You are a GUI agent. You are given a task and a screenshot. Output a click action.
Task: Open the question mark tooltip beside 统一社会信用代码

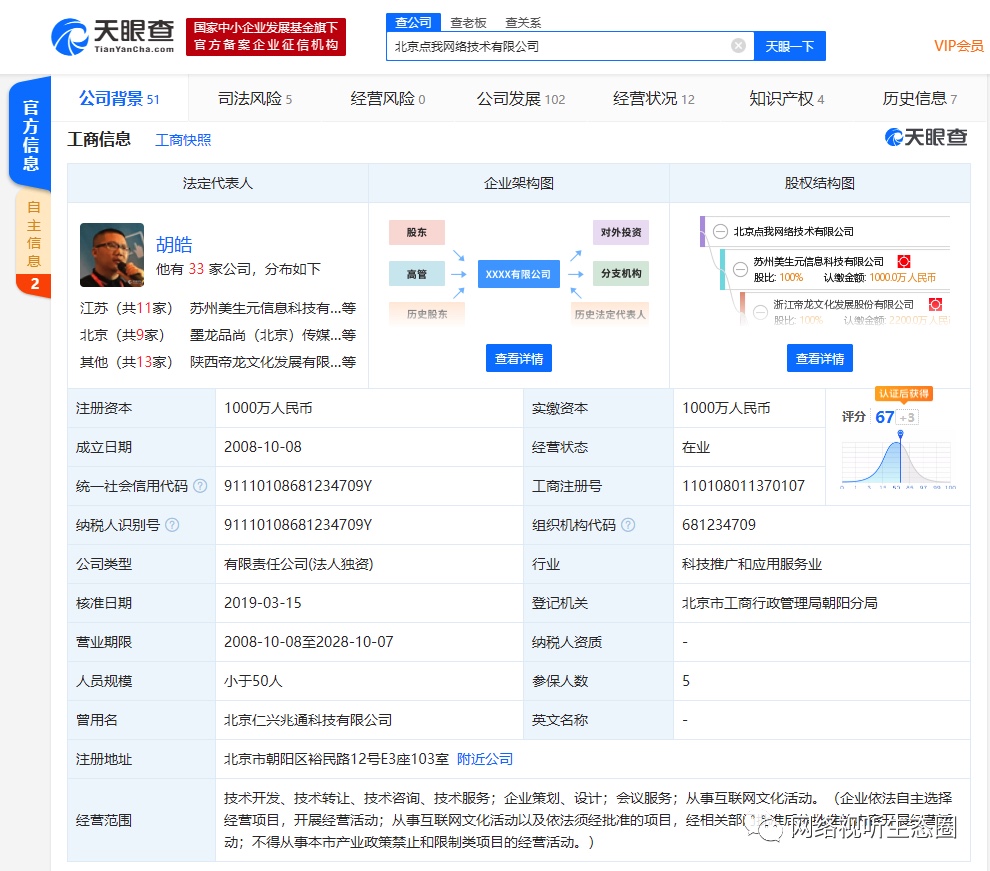pyautogui.click(x=201, y=486)
